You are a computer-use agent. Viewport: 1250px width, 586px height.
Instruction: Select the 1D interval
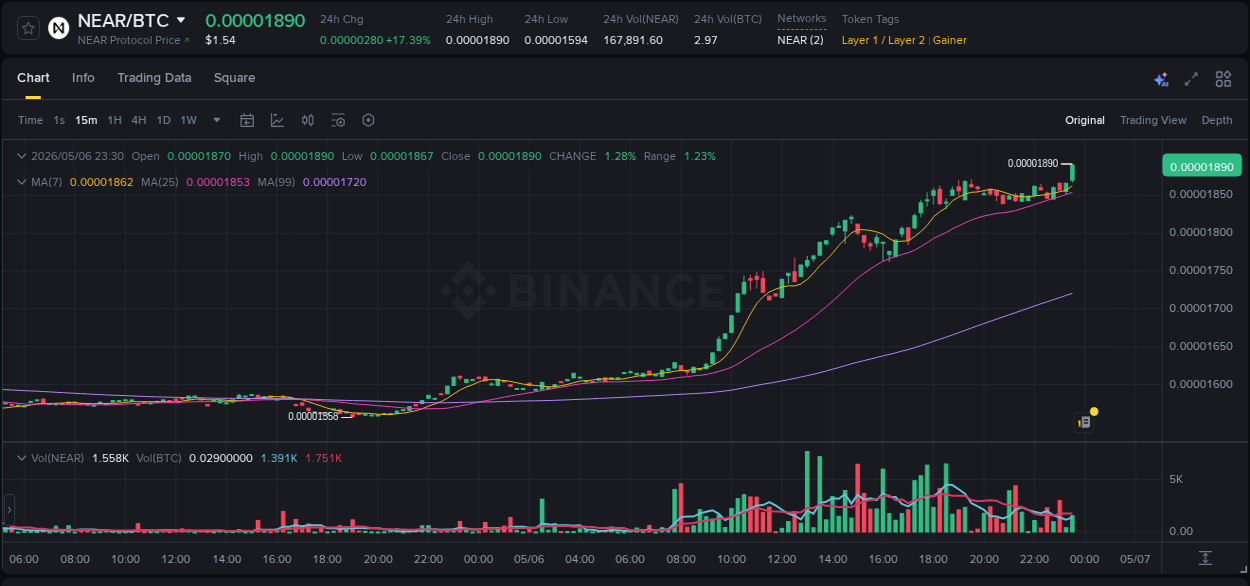163,120
